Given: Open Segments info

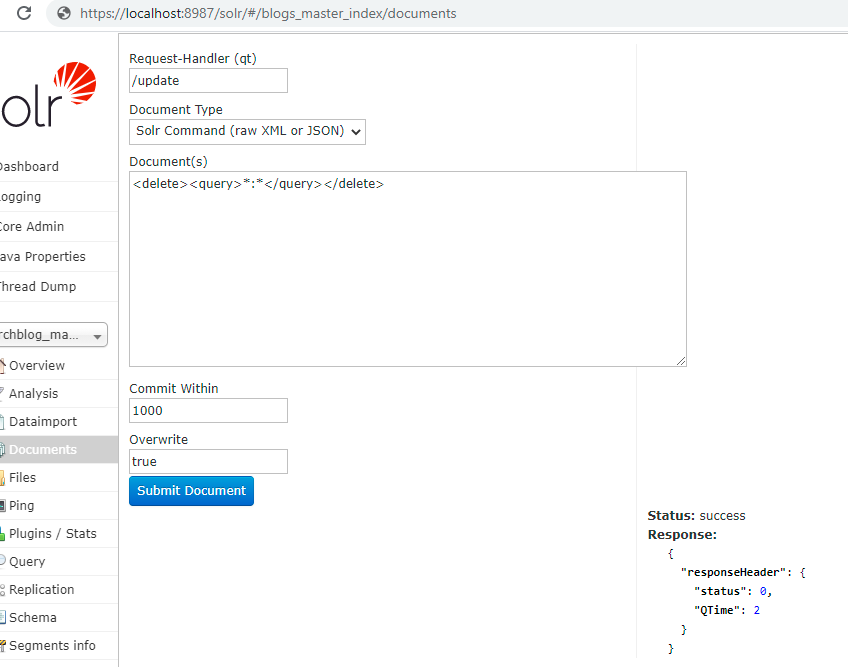Looking at the screenshot, I should pyautogui.click(x=52, y=645).
